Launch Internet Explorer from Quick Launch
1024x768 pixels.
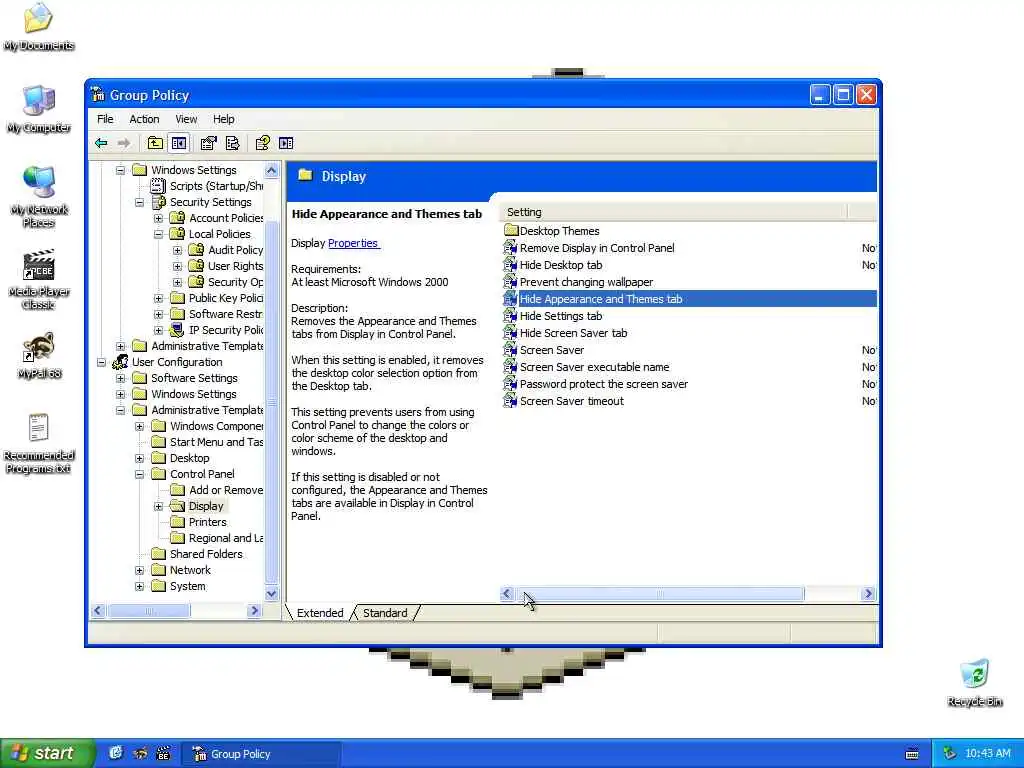coord(116,753)
